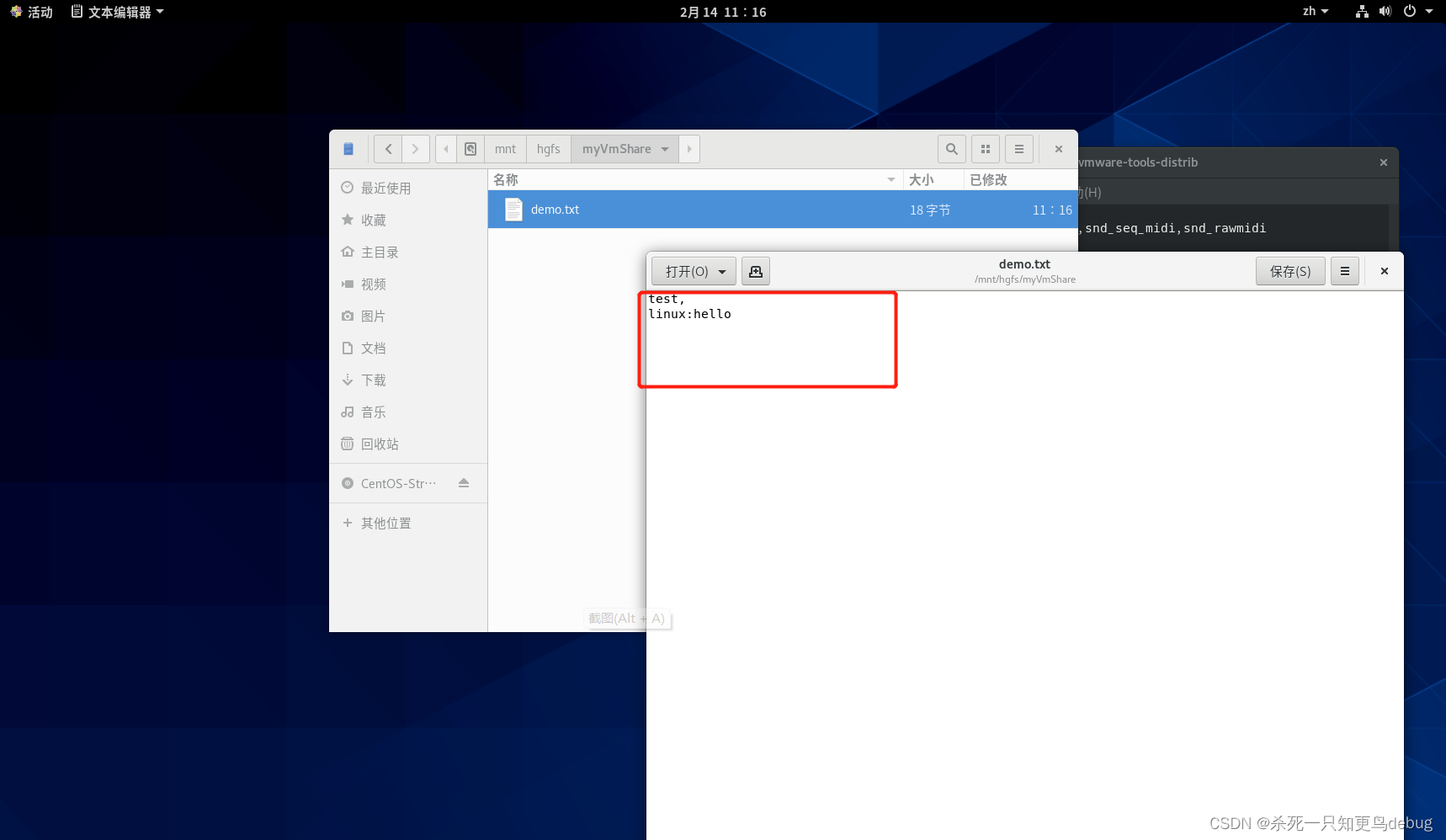Click the volume speaker icon
Image resolution: width=1446 pixels, height=840 pixels.
1385,12
